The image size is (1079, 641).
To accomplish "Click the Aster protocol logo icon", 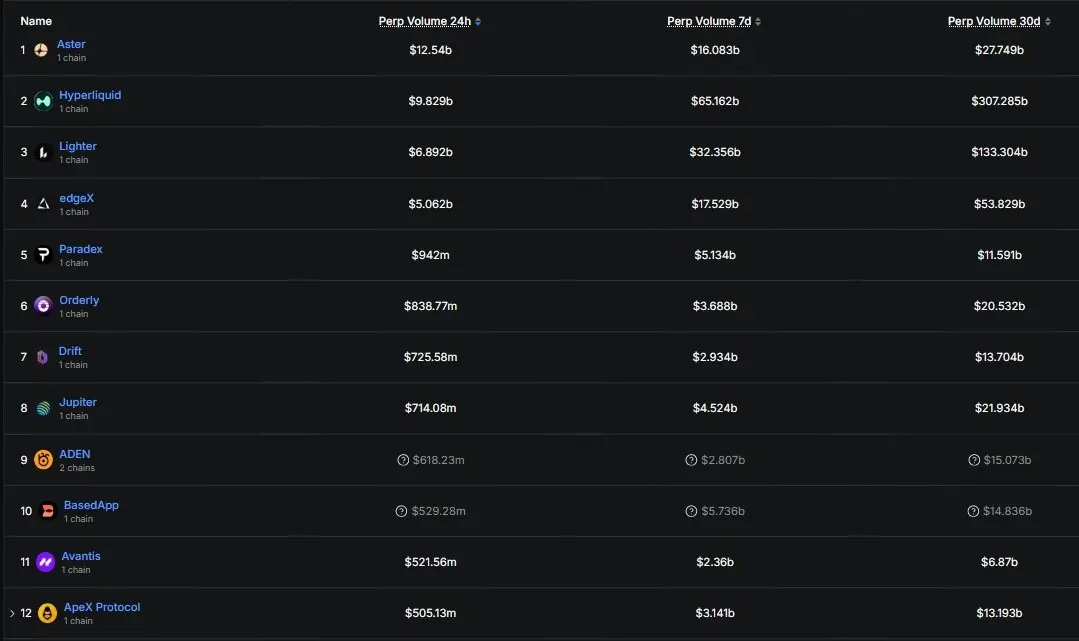I will tap(41, 50).
